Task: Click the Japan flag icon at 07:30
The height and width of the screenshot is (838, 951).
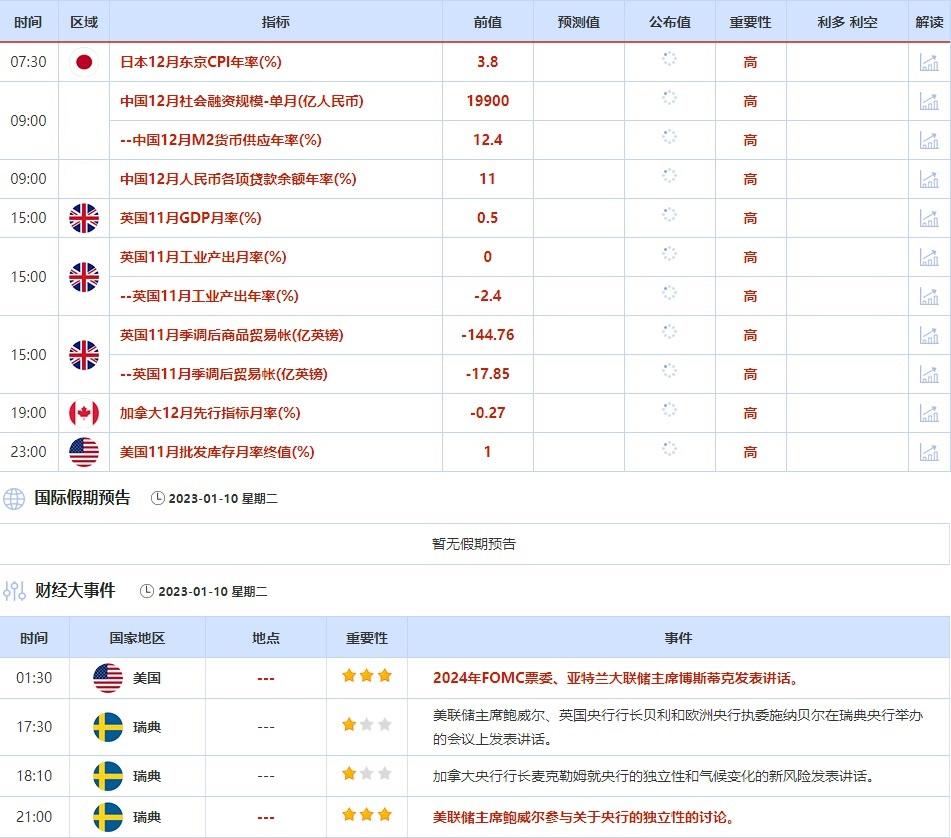Action: point(84,62)
